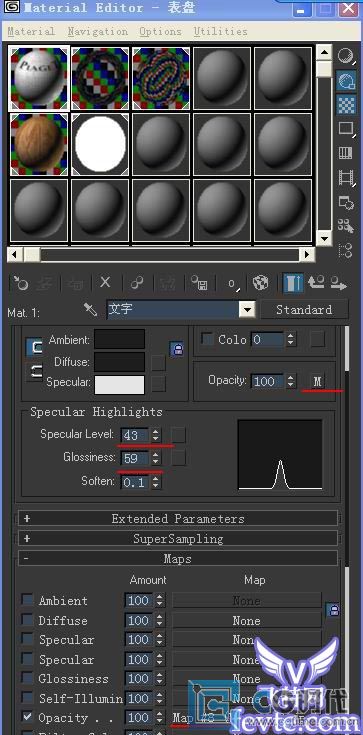Toggle the Ambient-Diffuse lock button

36,347
